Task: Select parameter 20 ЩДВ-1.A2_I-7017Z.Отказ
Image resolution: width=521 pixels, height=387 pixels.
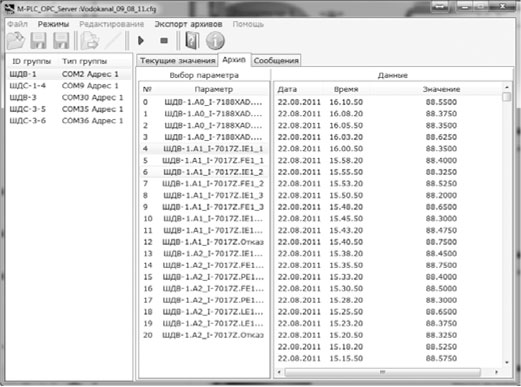Action: (204, 335)
